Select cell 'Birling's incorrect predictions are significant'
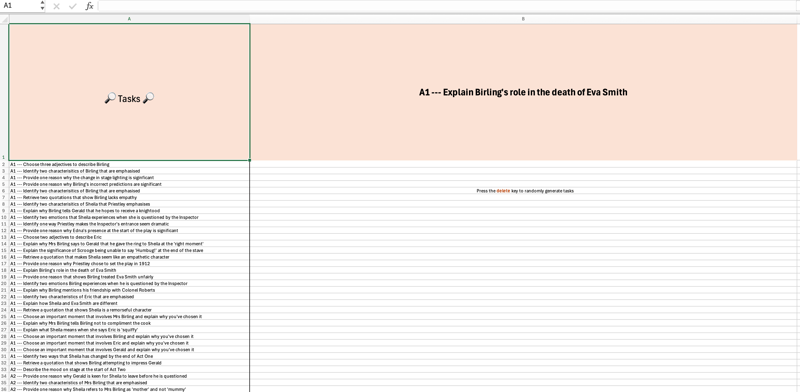The image size is (800, 392). (129, 184)
